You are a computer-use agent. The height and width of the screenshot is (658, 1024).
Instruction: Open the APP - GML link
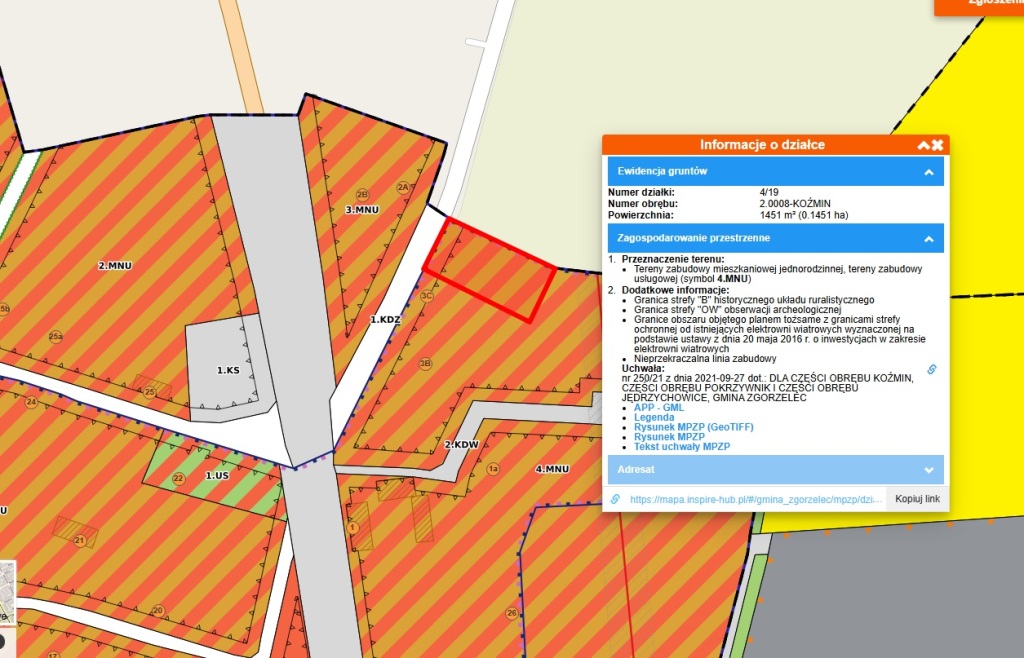coord(661,408)
